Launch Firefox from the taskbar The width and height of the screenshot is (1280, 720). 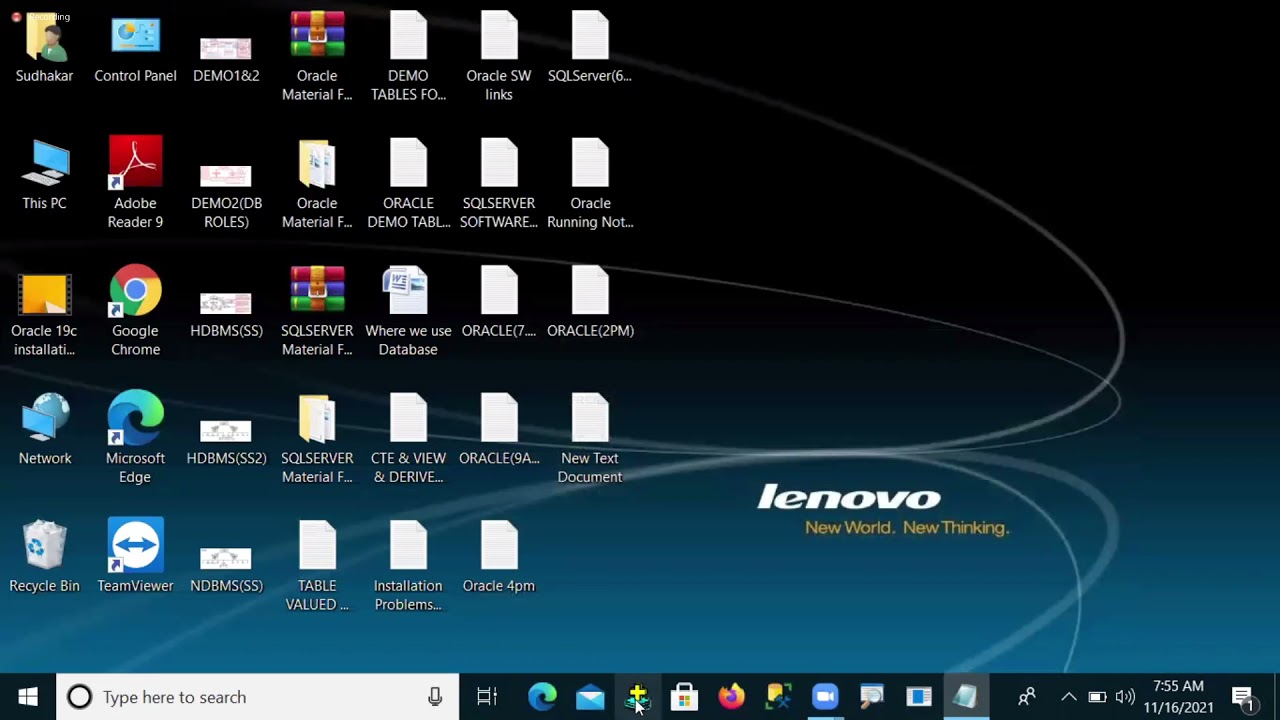pyautogui.click(x=731, y=697)
